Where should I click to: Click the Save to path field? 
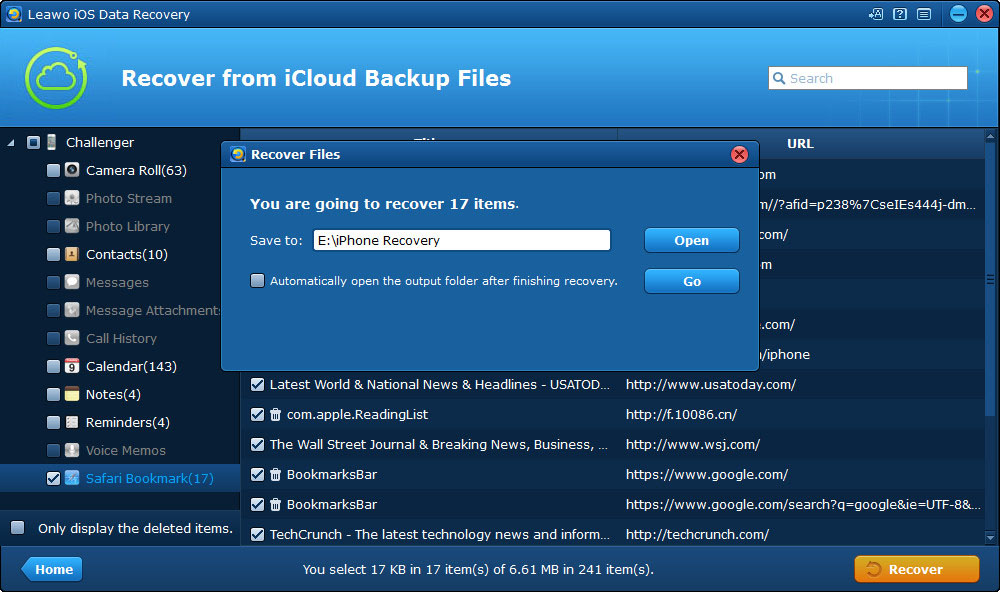coord(461,240)
